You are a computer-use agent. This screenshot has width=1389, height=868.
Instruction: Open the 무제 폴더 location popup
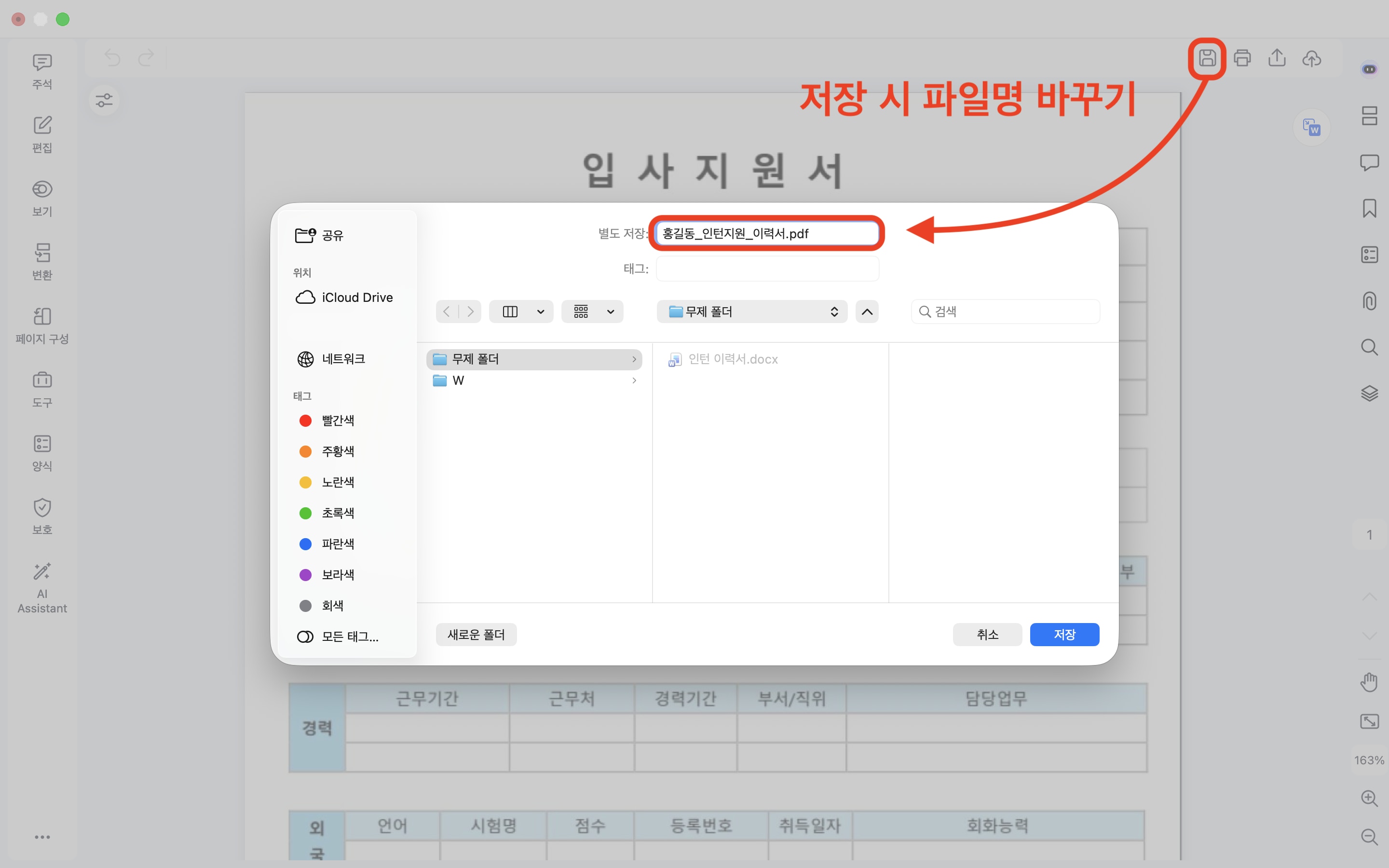[x=752, y=312]
